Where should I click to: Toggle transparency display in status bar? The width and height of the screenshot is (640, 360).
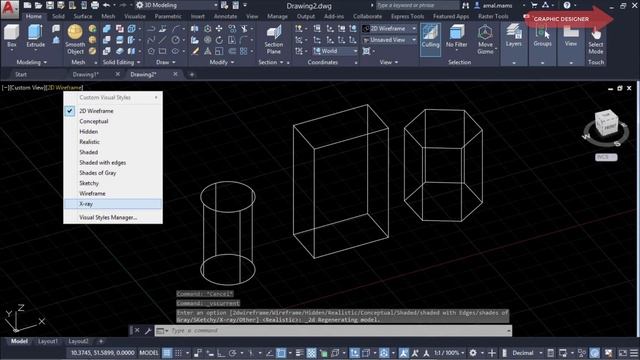pos(311,353)
